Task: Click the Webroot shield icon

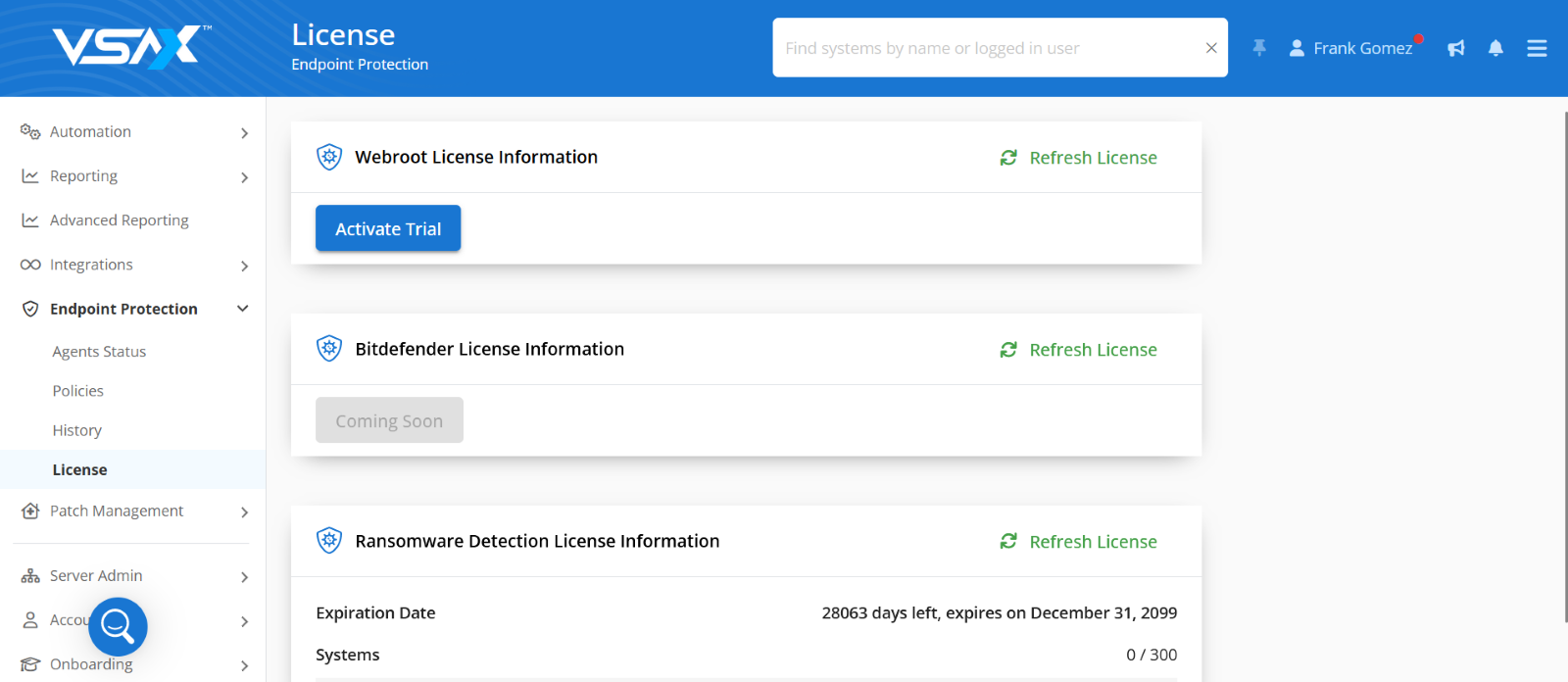Action: [329, 157]
